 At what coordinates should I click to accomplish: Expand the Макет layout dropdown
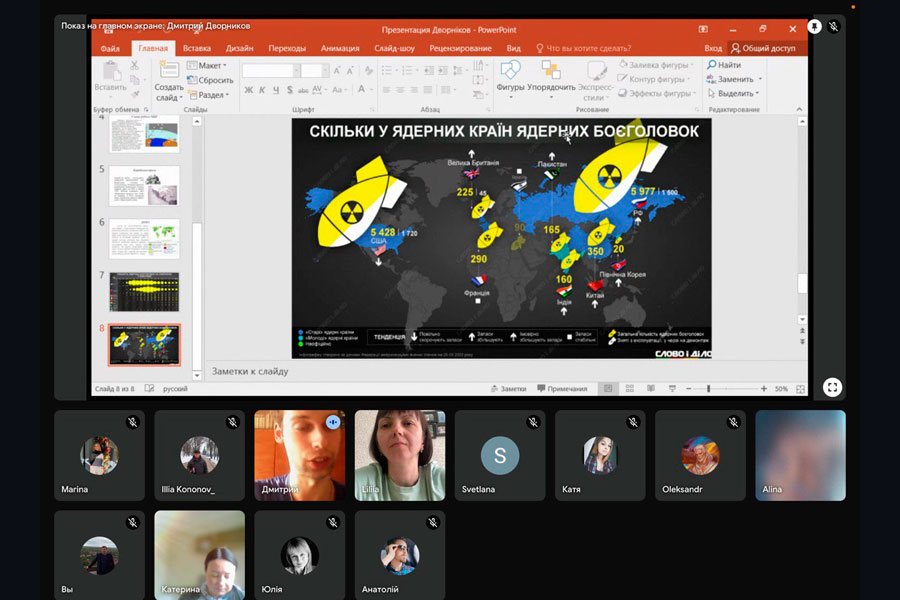210,65
